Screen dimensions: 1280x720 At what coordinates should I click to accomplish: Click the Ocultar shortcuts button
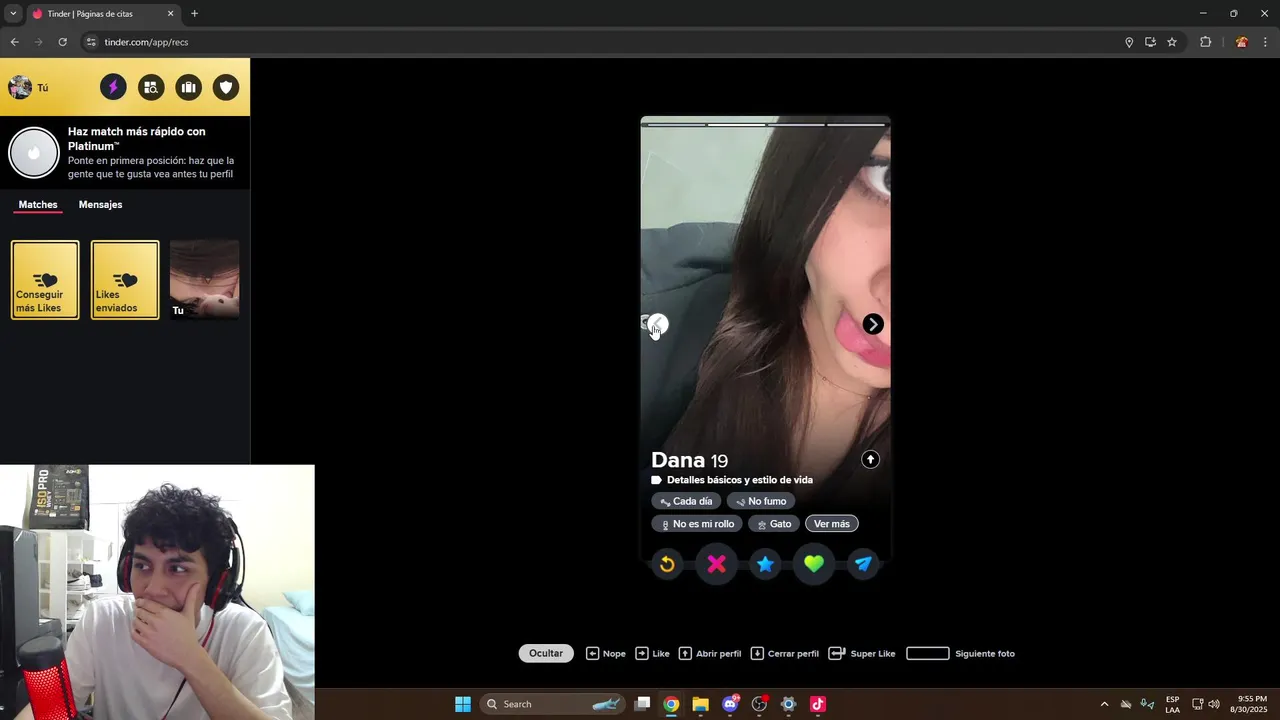coord(546,653)
